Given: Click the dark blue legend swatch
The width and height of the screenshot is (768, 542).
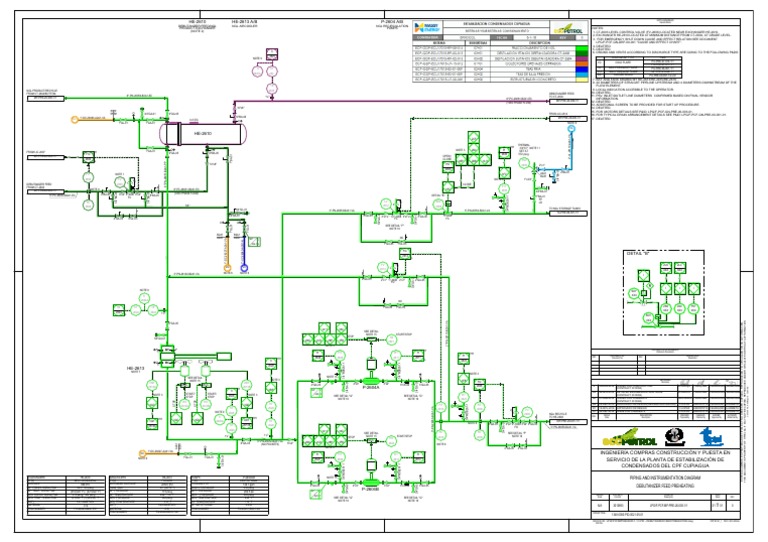Looking at the screenshot, I should click(581, 69).
